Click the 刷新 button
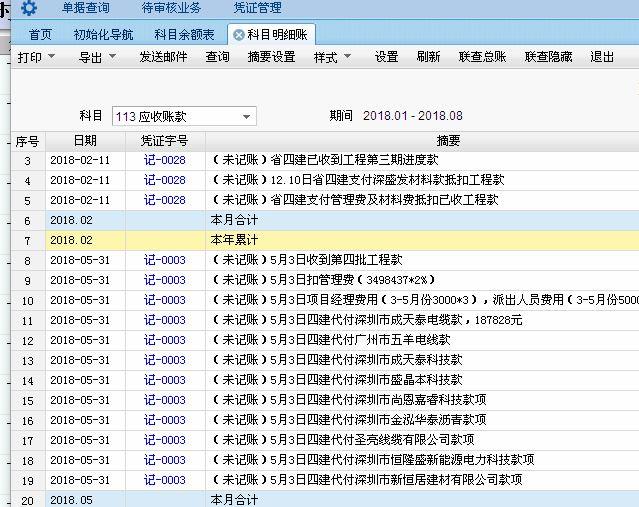639x507 pixels. click(x=428, y=57)
